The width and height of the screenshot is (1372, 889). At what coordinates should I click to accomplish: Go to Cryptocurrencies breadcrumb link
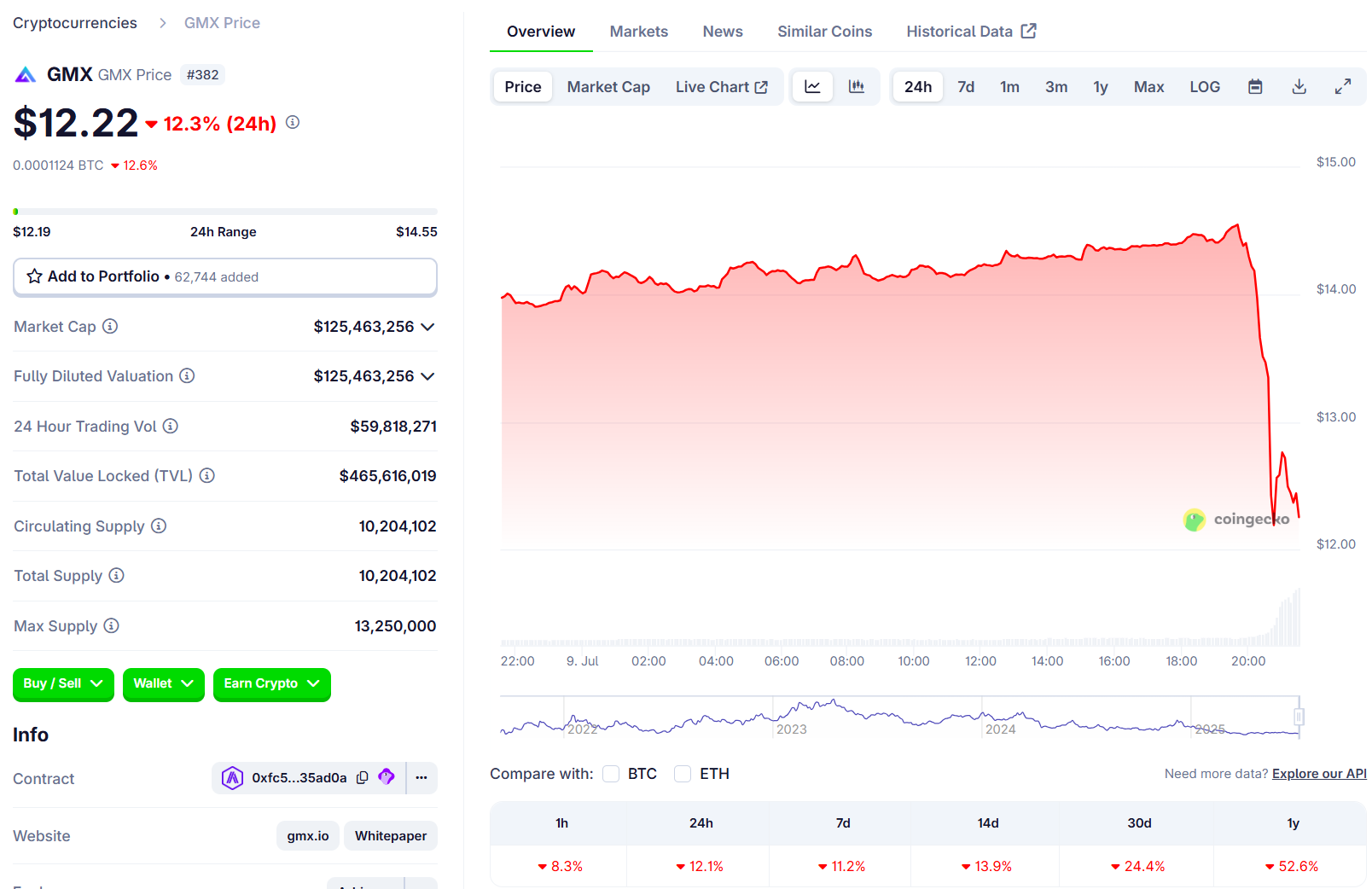75,23
